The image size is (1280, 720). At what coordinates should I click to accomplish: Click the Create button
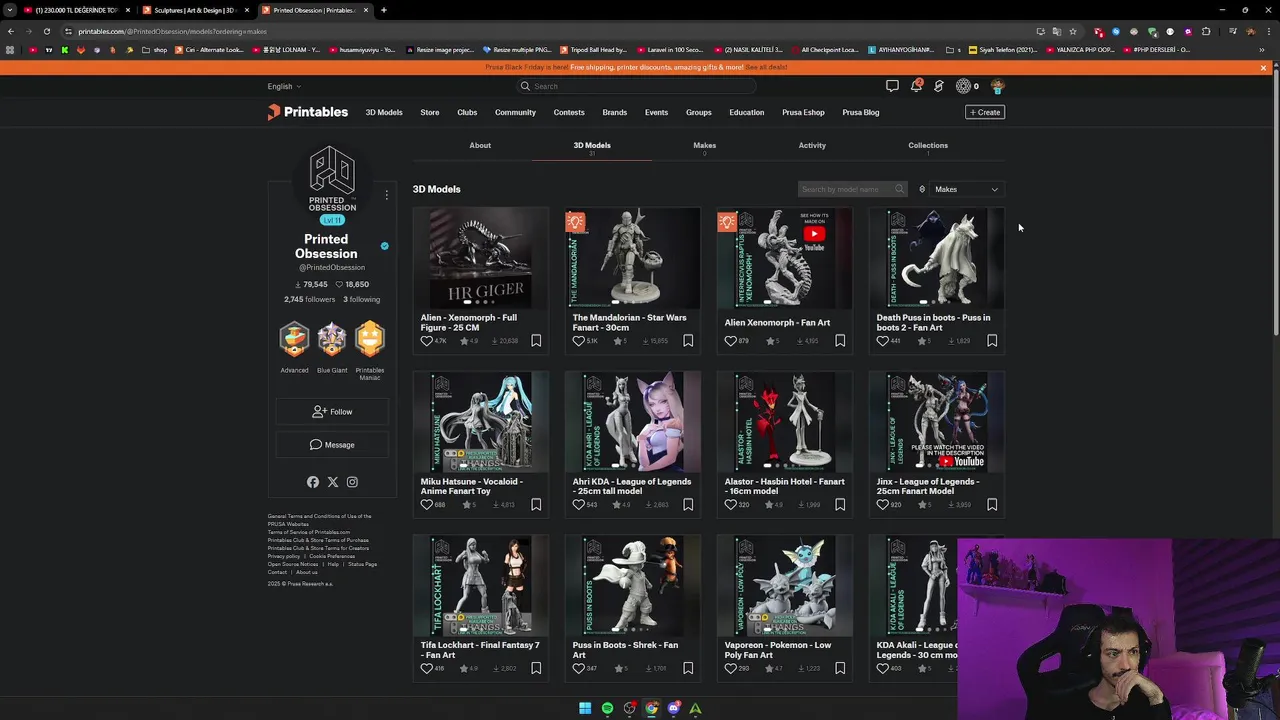click(985, 112)
